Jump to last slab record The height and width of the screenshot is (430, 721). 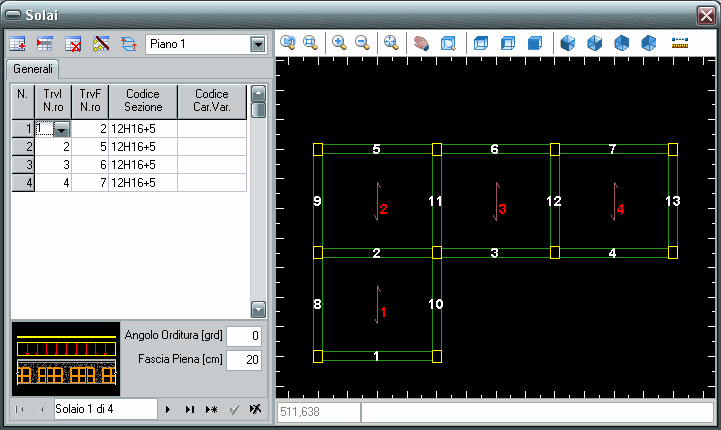pyautogui.click(x=189, y=409)
